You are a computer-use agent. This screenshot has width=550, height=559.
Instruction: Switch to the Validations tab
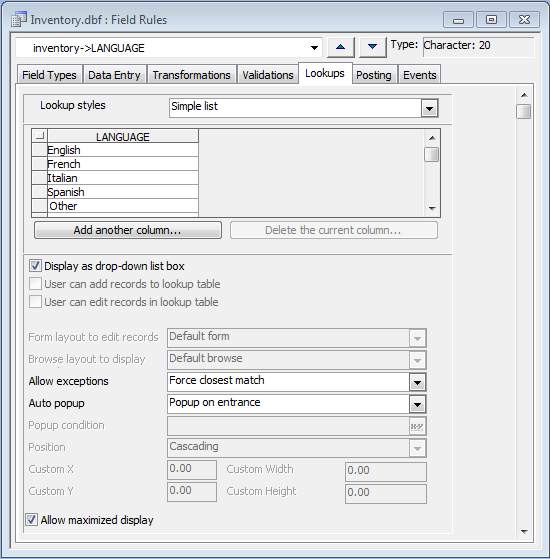point(268,75)
